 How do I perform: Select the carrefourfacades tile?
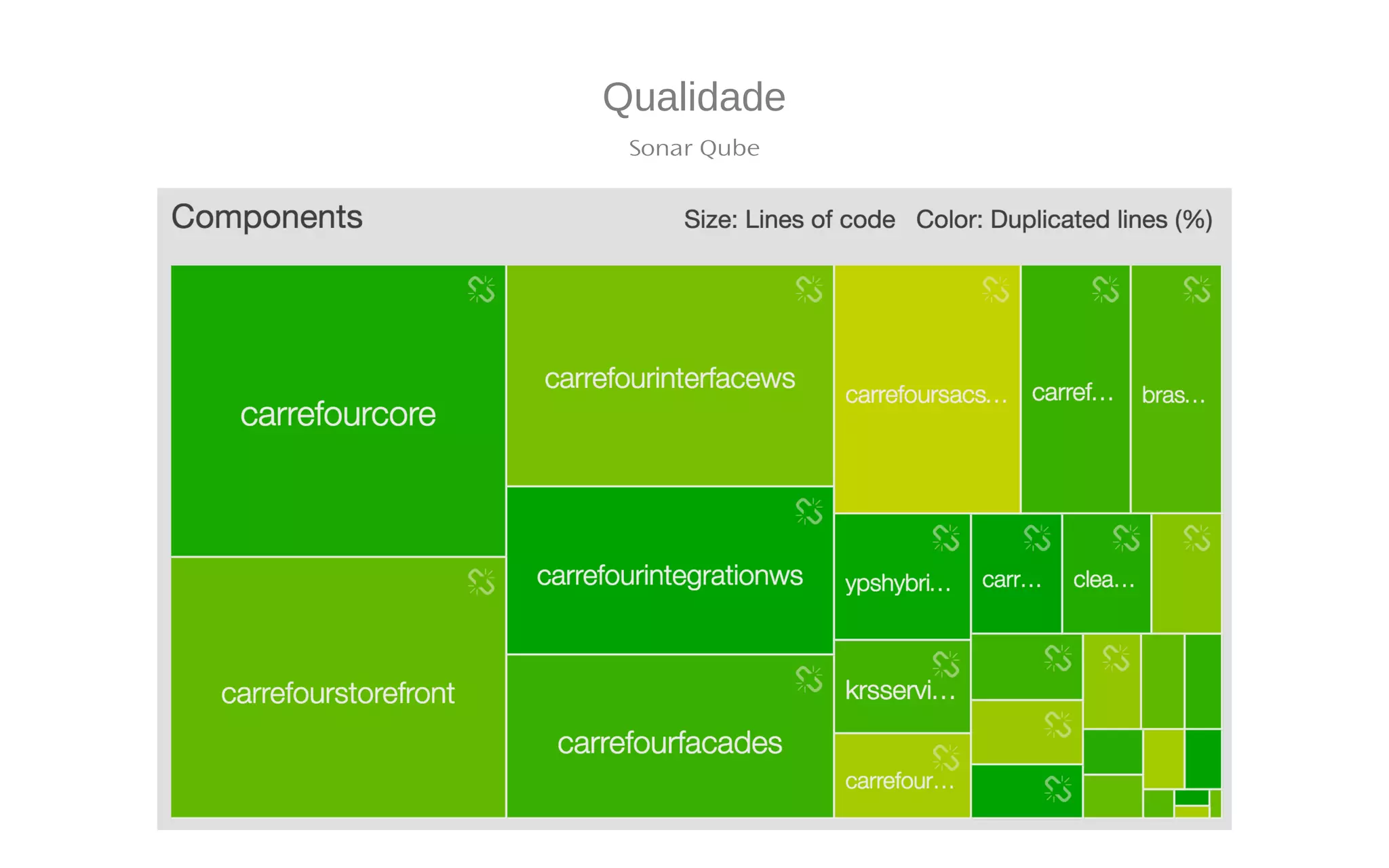(x=669, y=743)
